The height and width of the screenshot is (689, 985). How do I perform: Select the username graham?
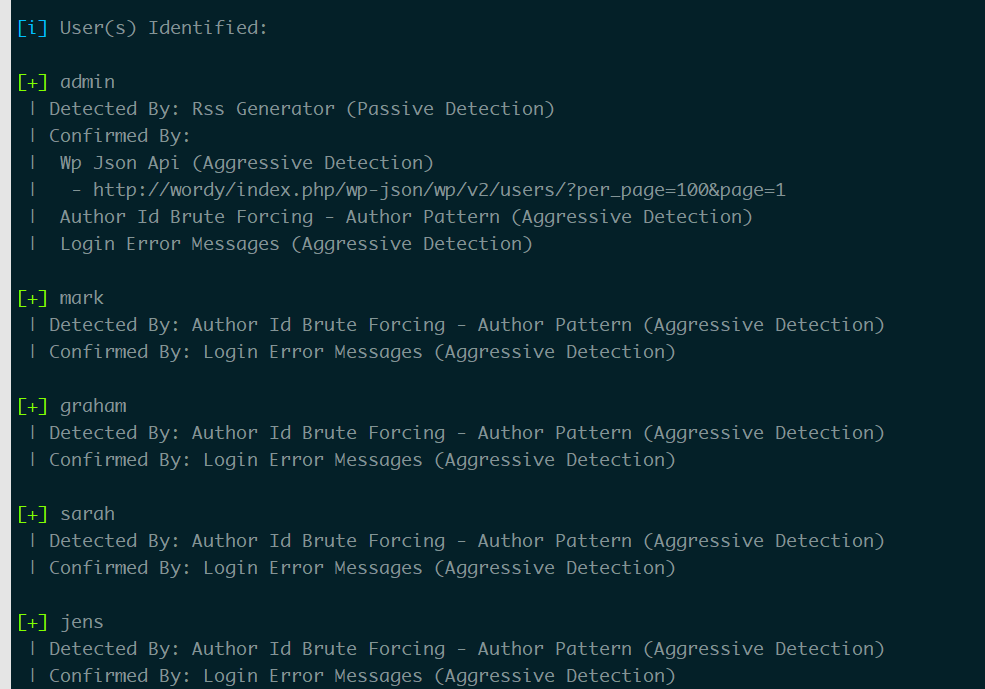point(93,407)
